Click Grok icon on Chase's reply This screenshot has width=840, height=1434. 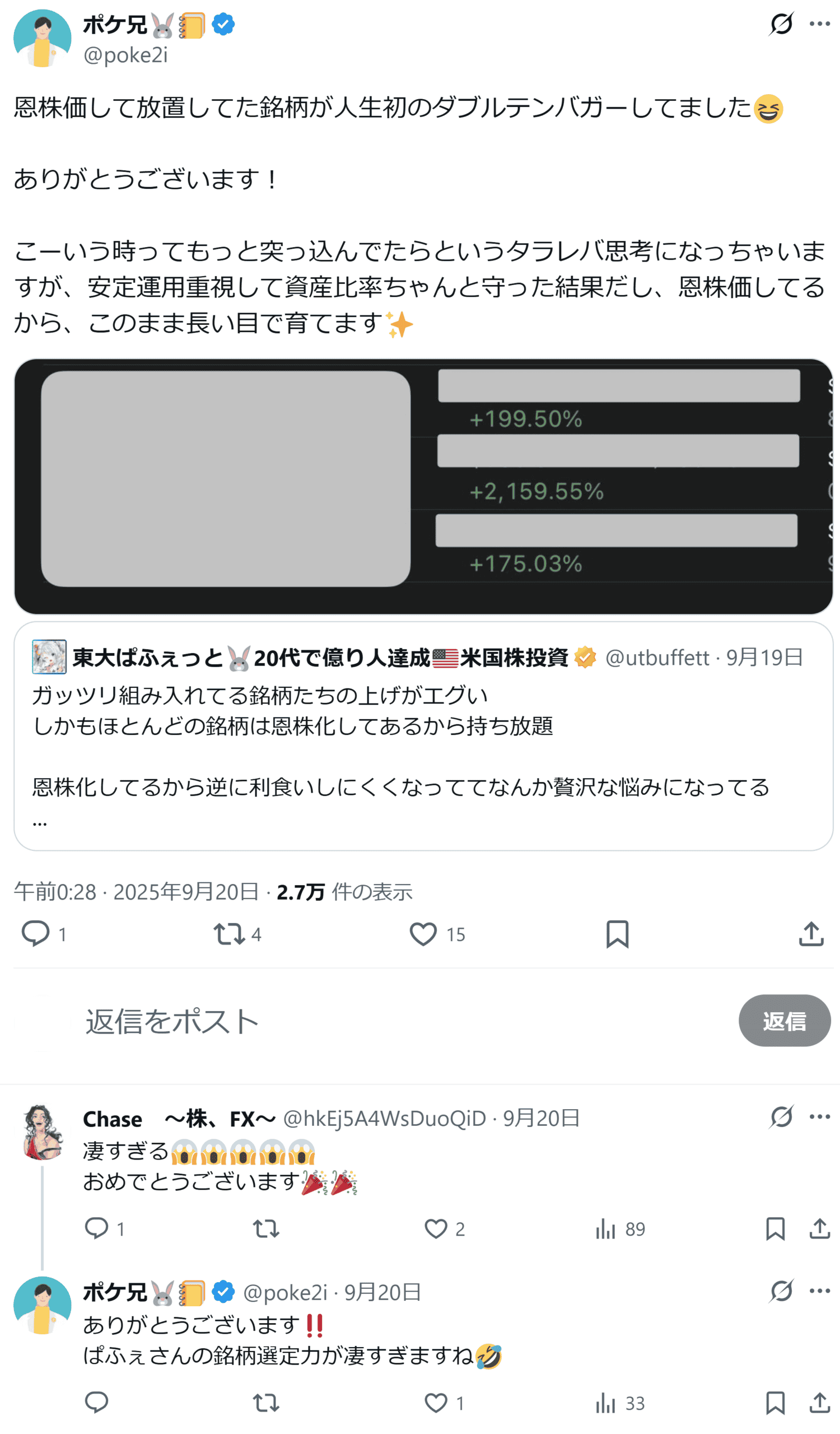pyautogui.click(x=781, y=1116)
